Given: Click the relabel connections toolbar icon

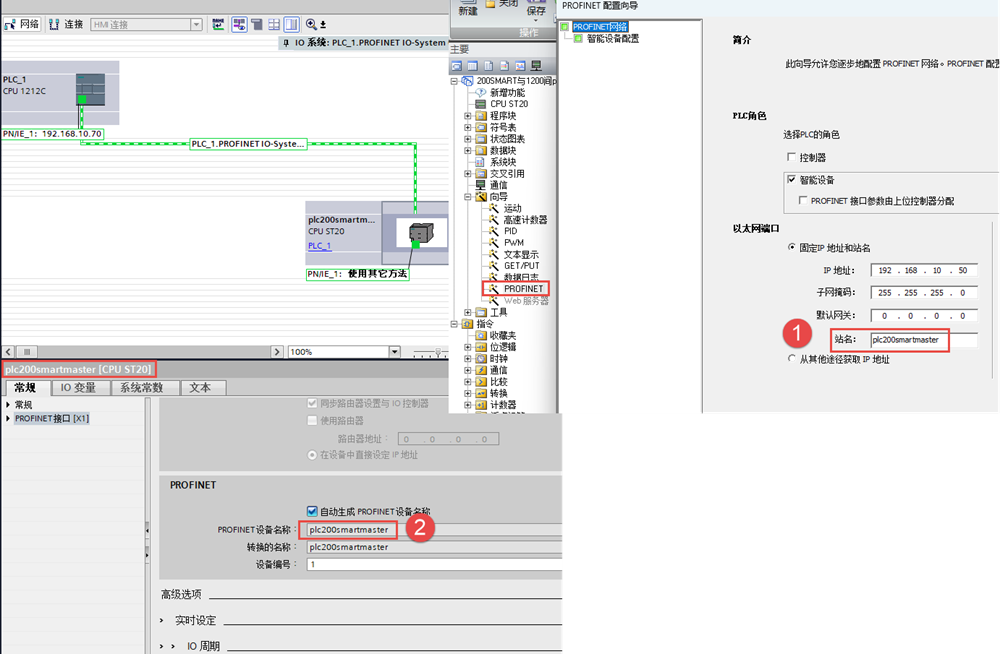Looking at the screenshot, I should pyautogui.click(x=218, y=24).
